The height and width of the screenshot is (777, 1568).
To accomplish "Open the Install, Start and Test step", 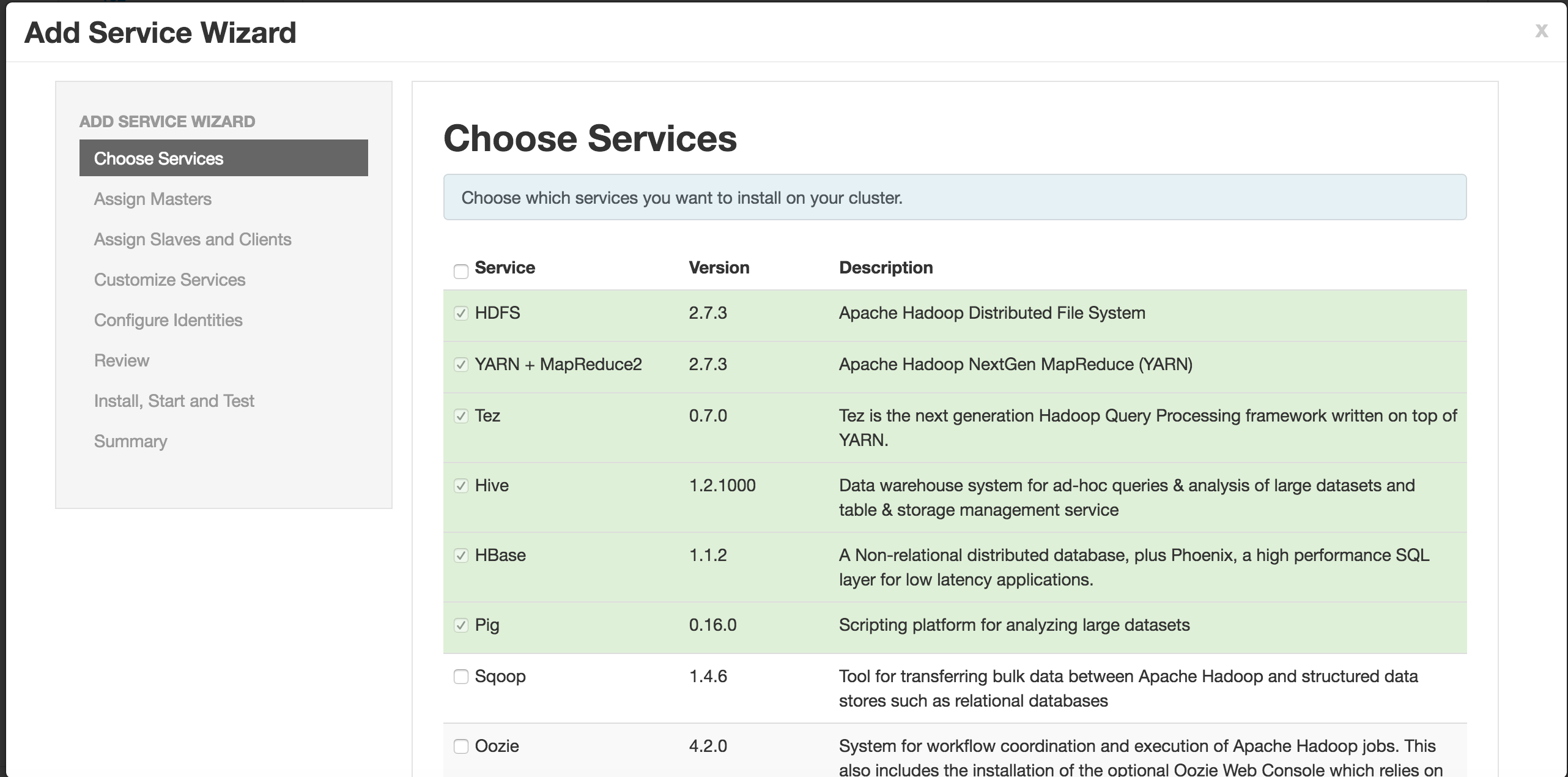I will 174,401.
